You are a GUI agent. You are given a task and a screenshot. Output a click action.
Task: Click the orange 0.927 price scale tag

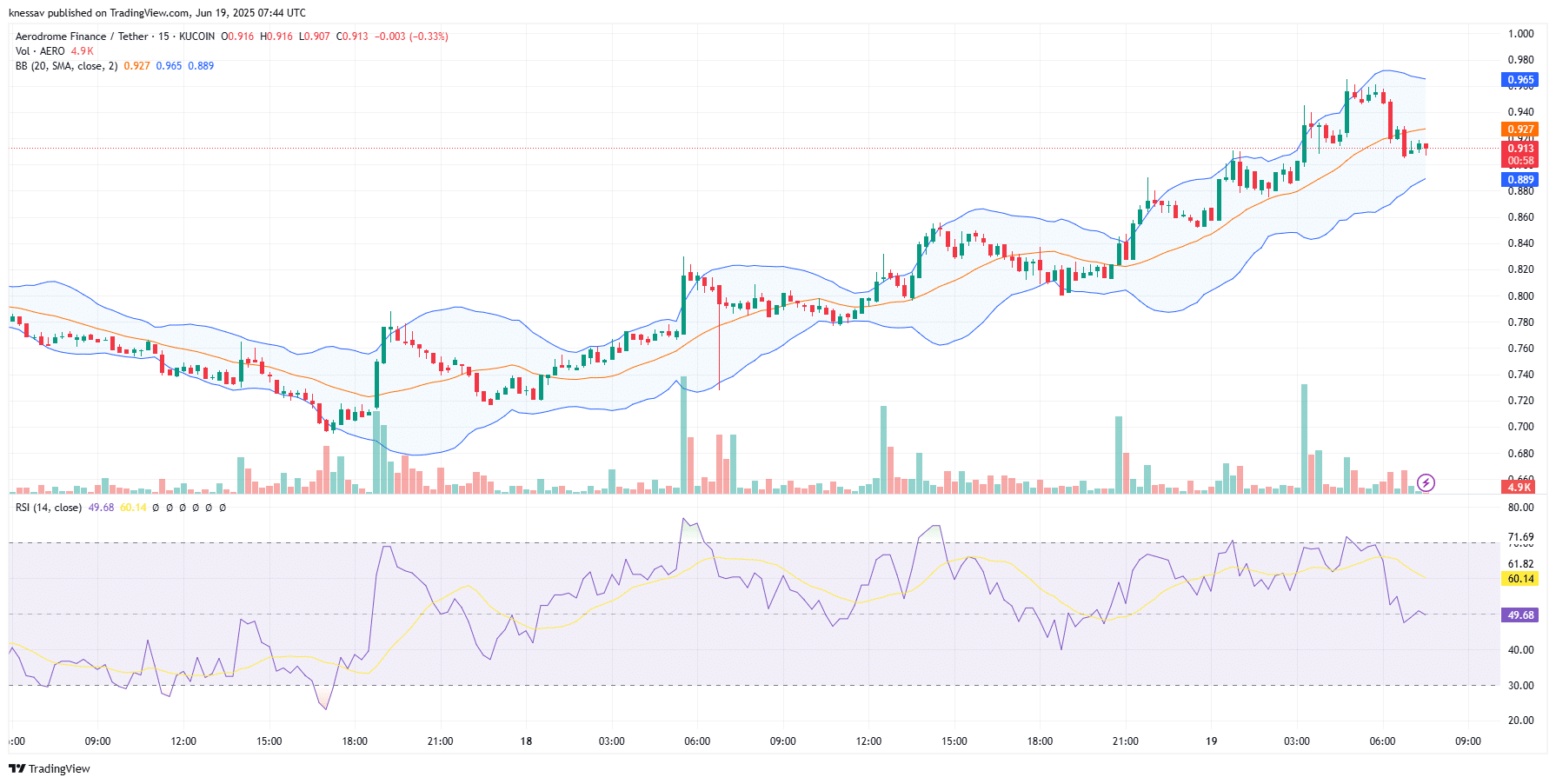coord(1520,130)
